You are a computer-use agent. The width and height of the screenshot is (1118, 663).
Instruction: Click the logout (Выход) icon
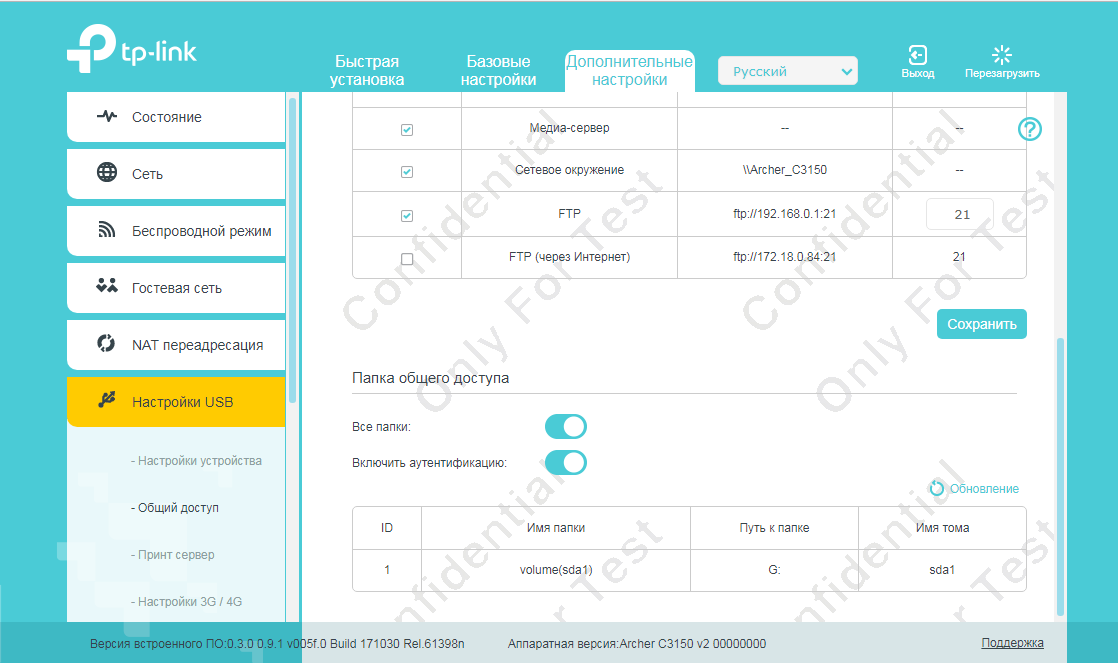917,55
